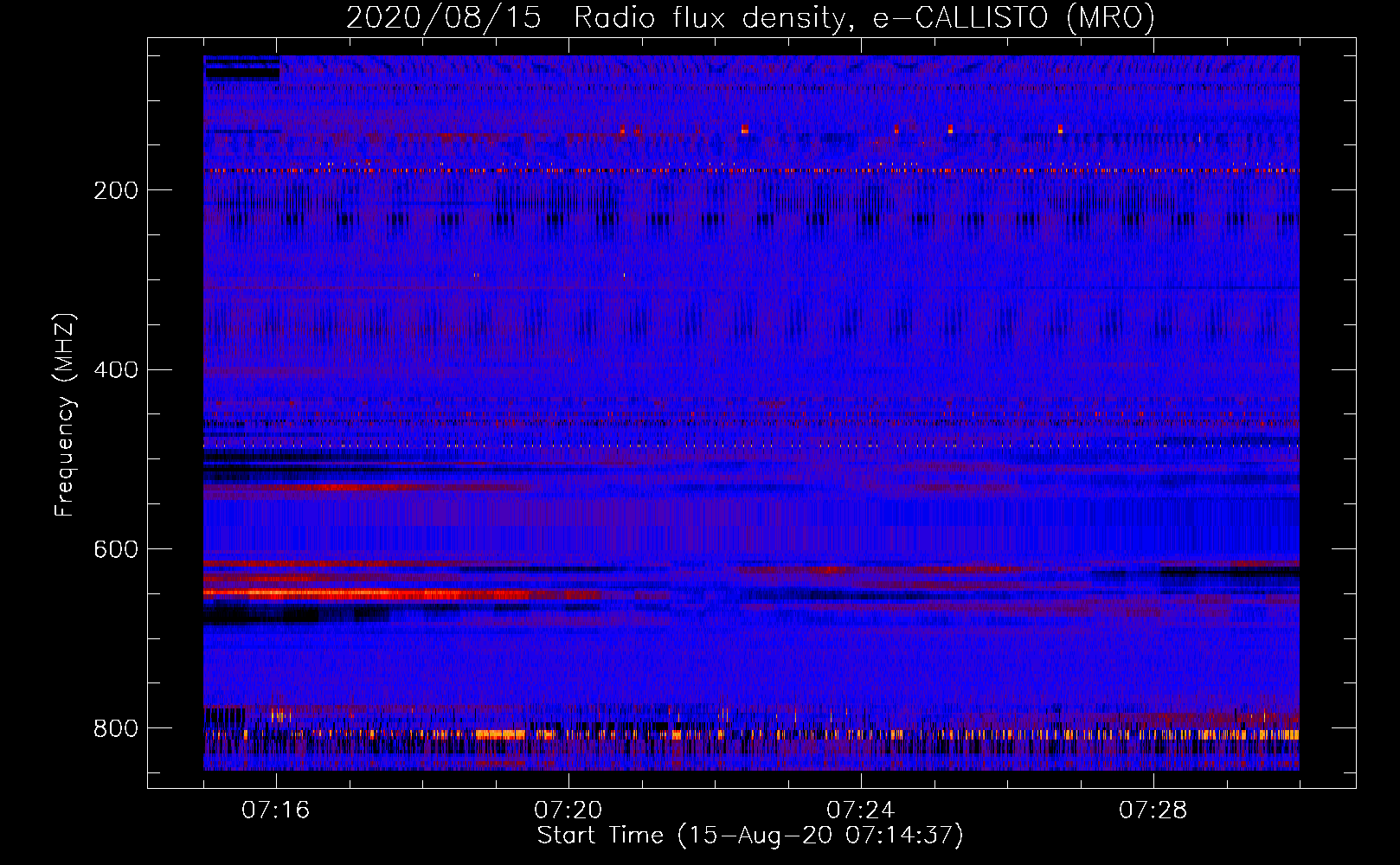1400x865 pixels.
Task: Click the '600' frequency tick label
Action: coord(116,550)
